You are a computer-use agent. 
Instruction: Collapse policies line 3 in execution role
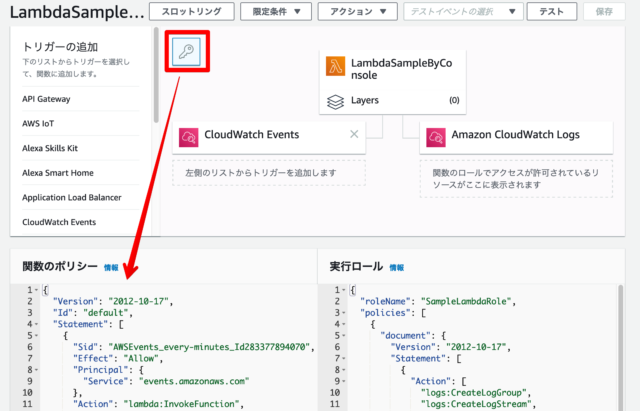(343, 313)
